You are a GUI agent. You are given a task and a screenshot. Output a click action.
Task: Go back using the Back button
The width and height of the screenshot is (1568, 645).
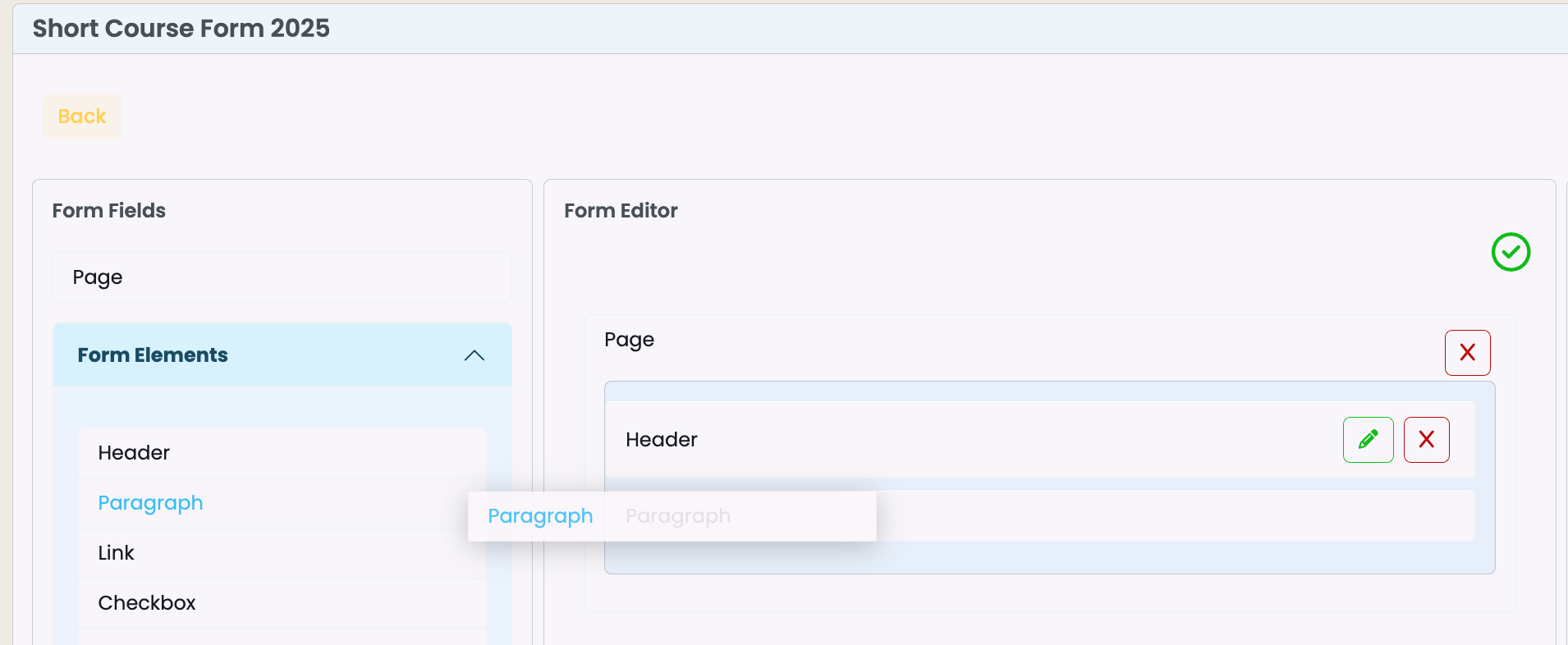point(82,117)
